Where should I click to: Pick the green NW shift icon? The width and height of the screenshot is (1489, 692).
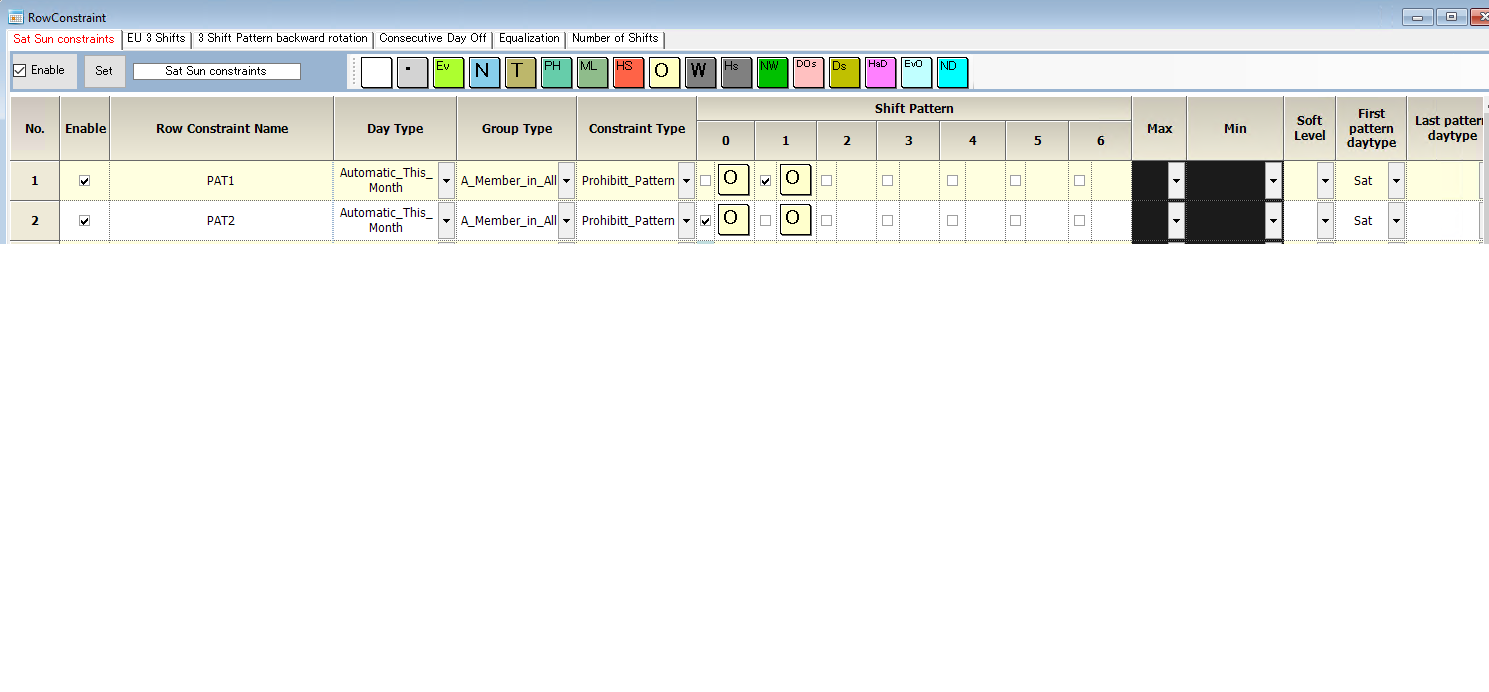click(x=773, y=73)
